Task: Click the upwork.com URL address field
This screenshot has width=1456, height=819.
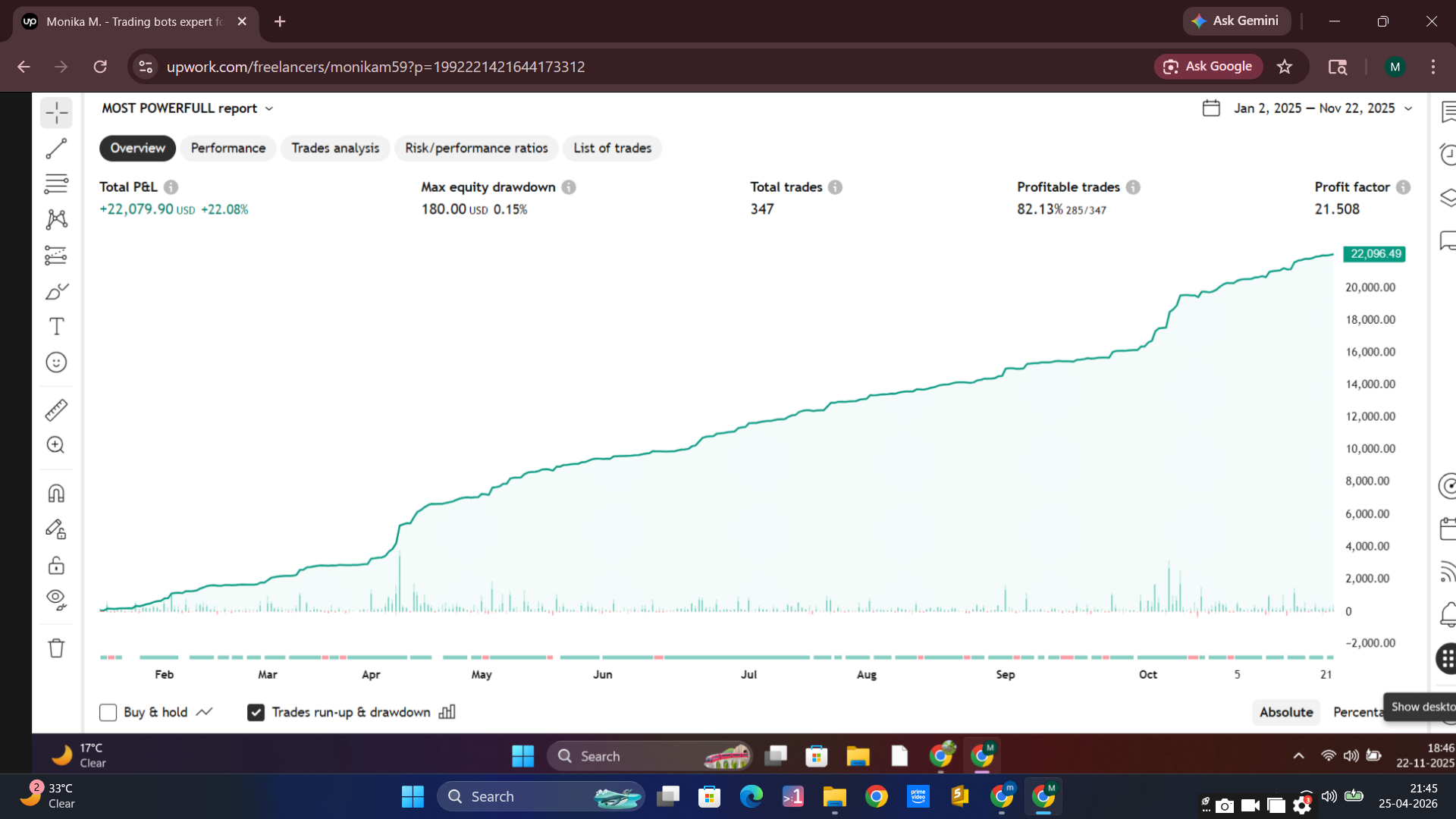Action: click(x=375, y=67)
